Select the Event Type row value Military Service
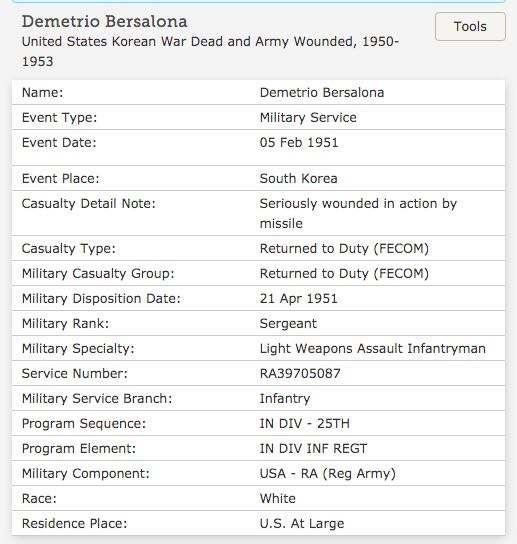517x544 pixels. 308,118
